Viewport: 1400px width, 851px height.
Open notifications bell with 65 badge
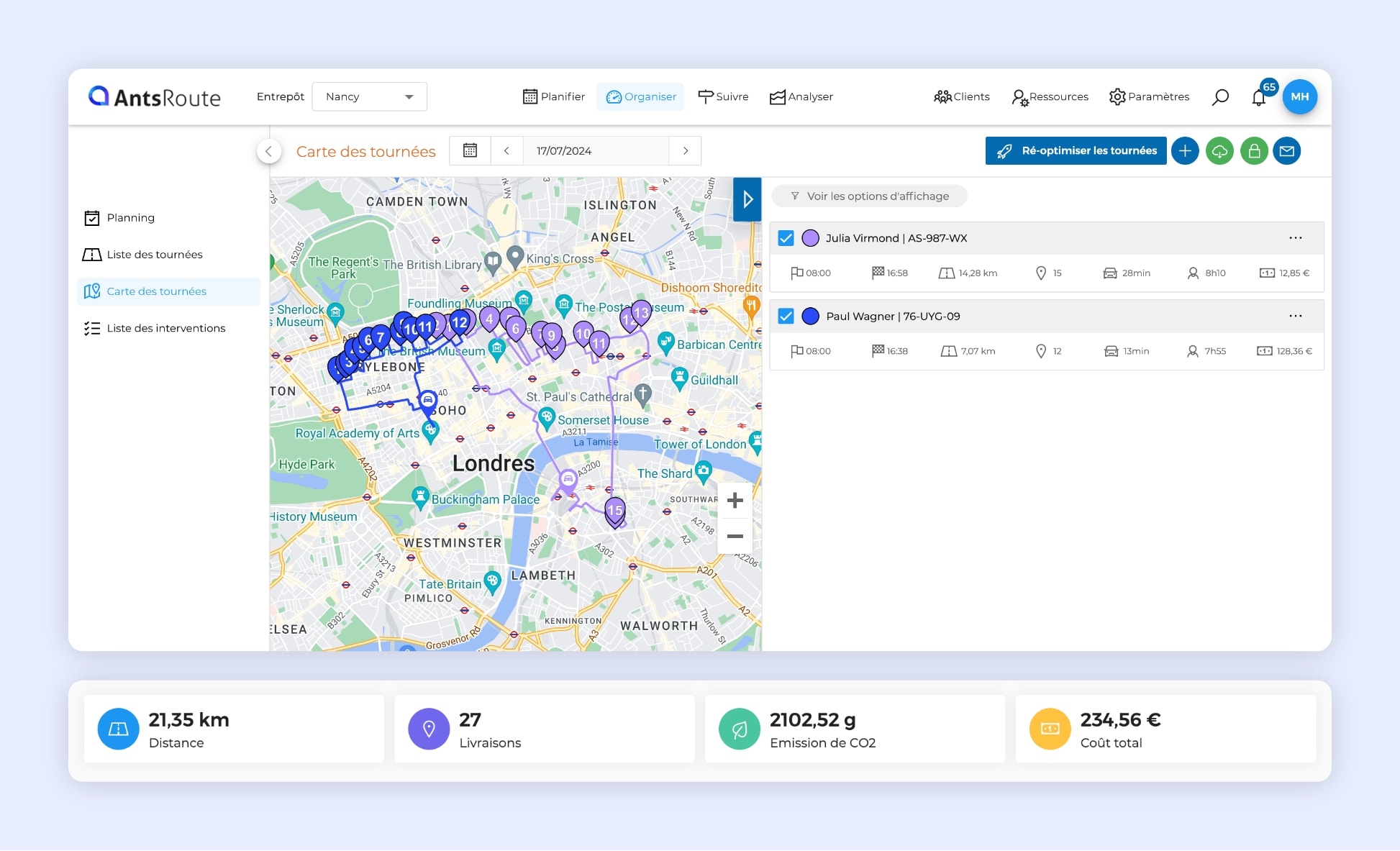[1259, 97]
